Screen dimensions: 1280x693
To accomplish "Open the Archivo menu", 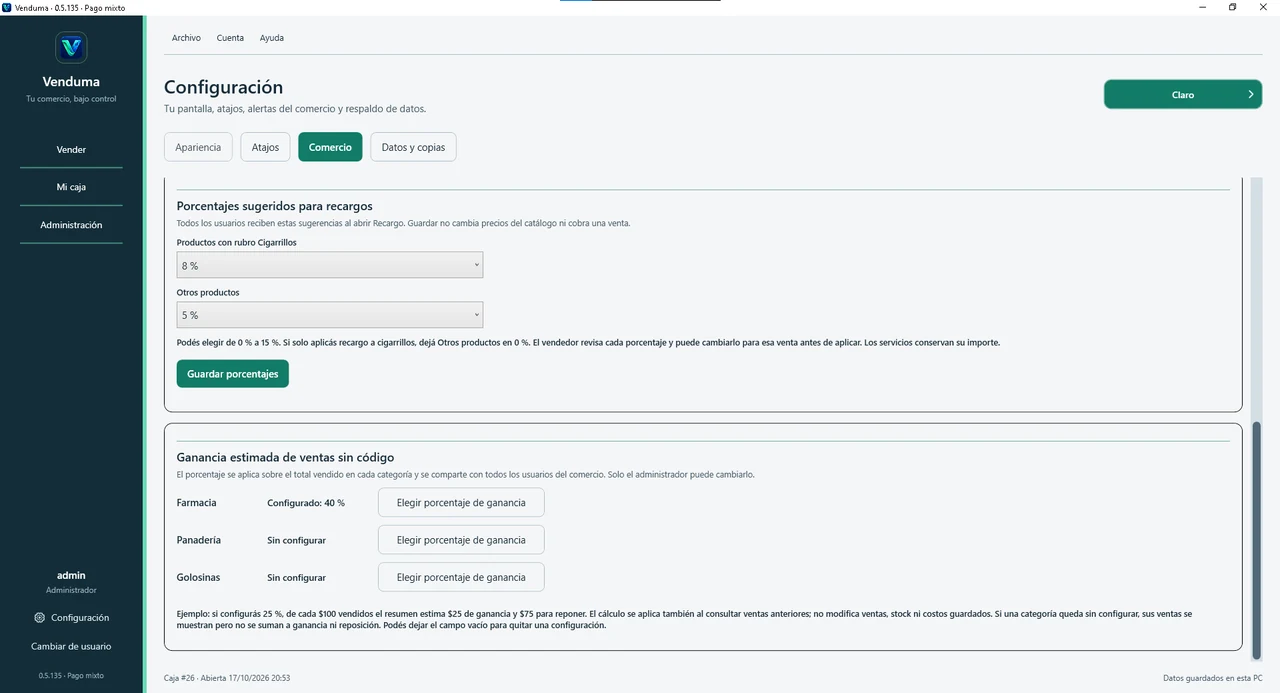I will (x=186, y=38).
